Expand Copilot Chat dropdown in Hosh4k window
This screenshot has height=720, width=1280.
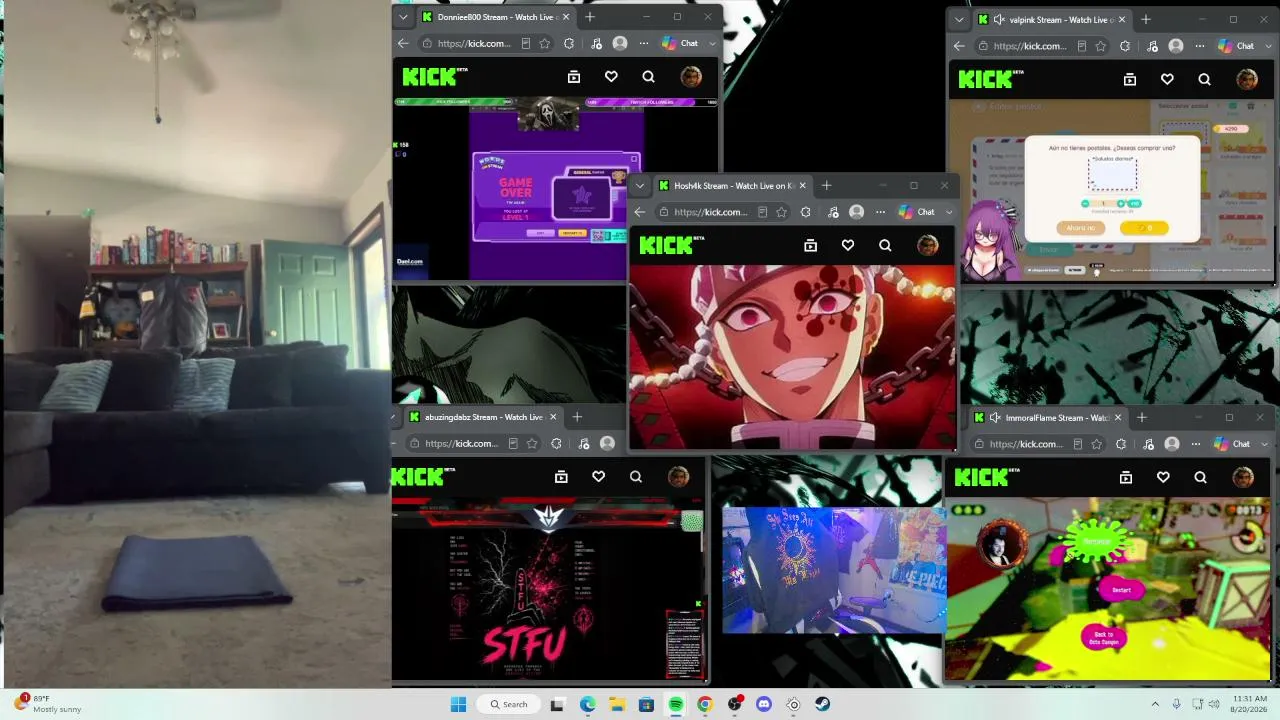[949, 212]
